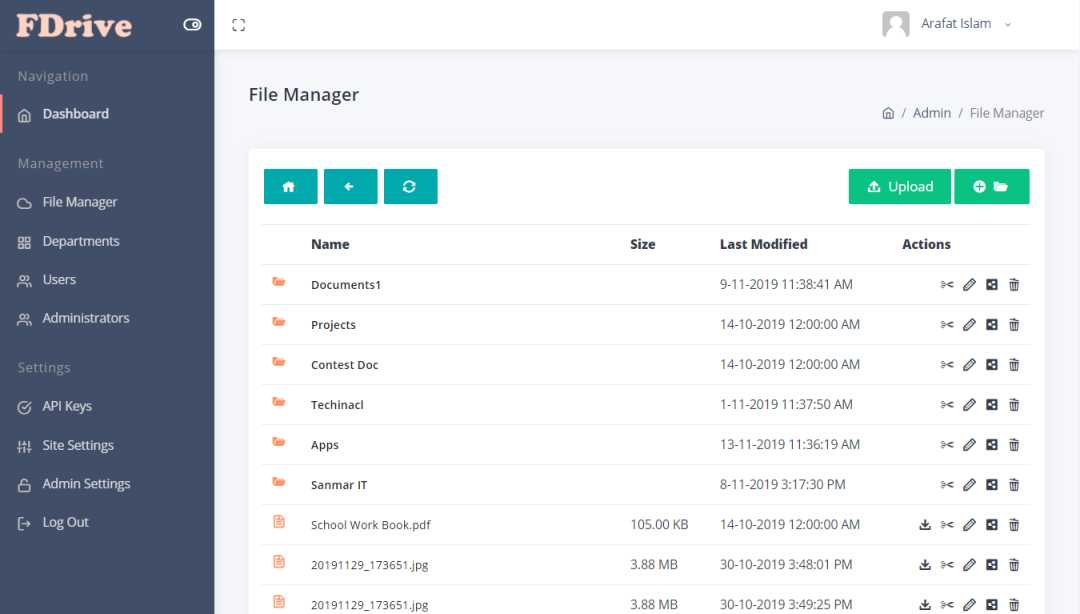Click the Upload button
Screen dimensions: 1080x614
pyautogui.click(x=899, y=187)
